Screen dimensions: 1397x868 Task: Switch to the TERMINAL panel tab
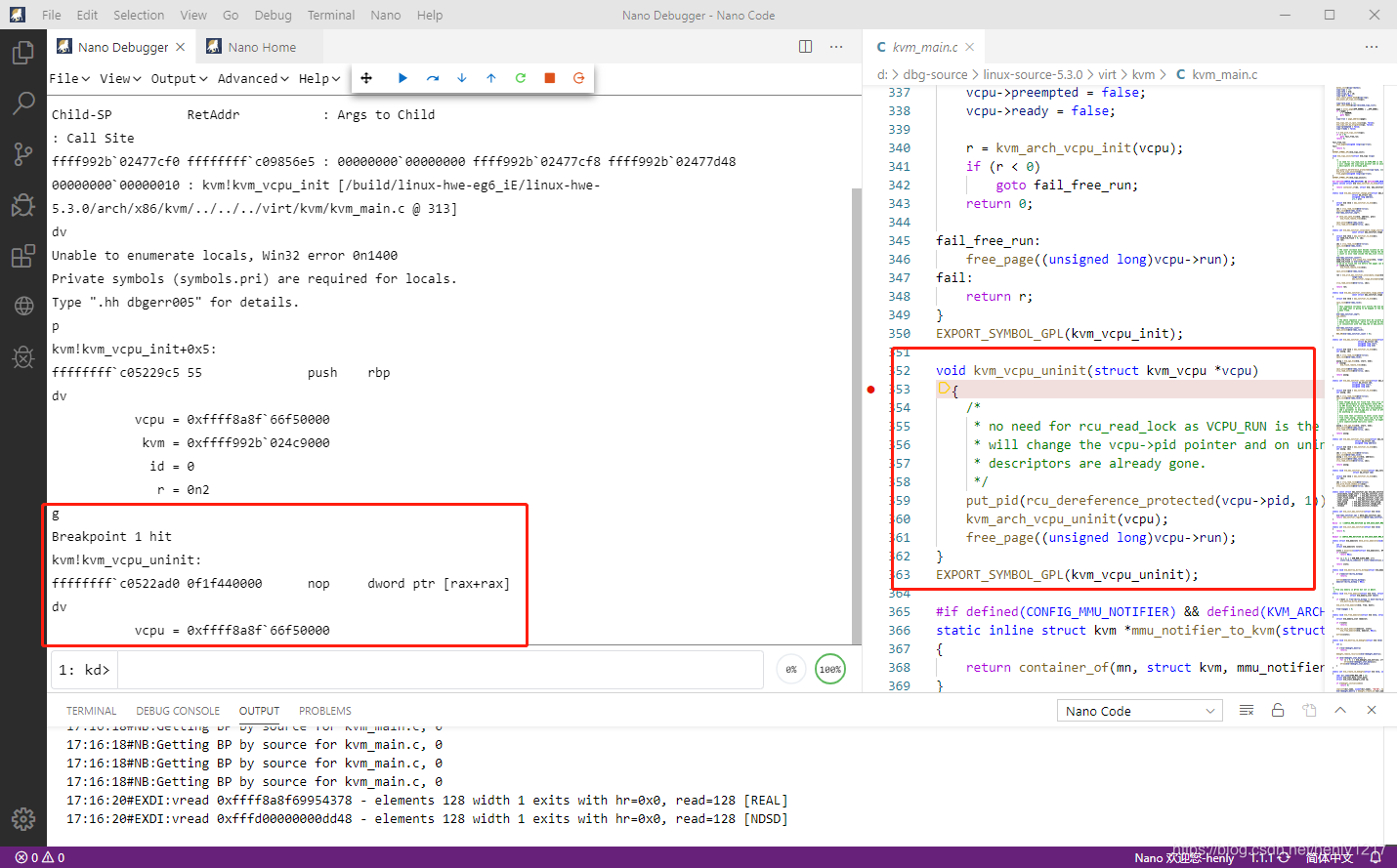[91, 711]
